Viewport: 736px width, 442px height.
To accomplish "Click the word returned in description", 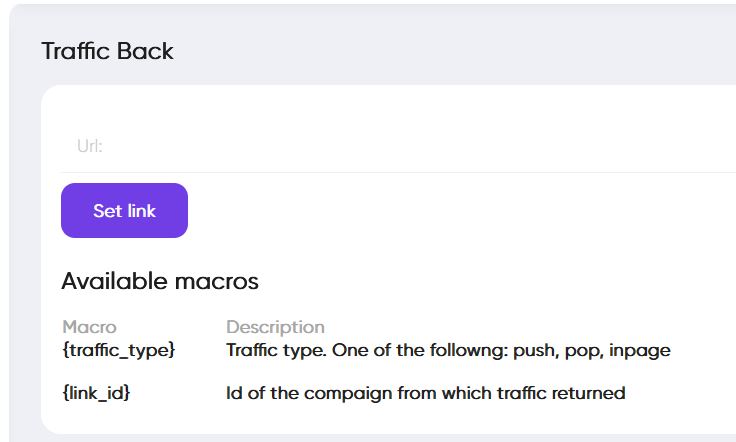I will 590,393.
